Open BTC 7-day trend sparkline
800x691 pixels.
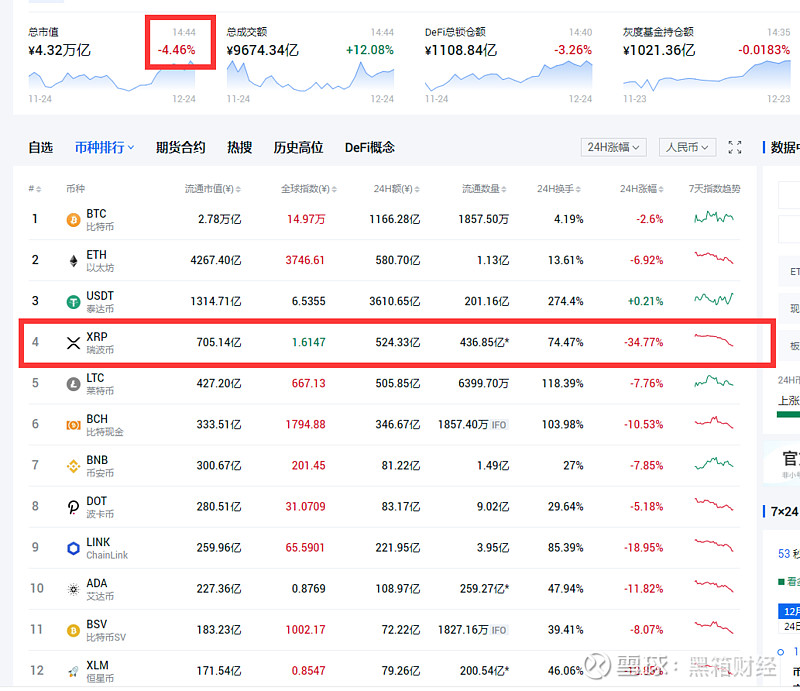(x=714, y=218)
